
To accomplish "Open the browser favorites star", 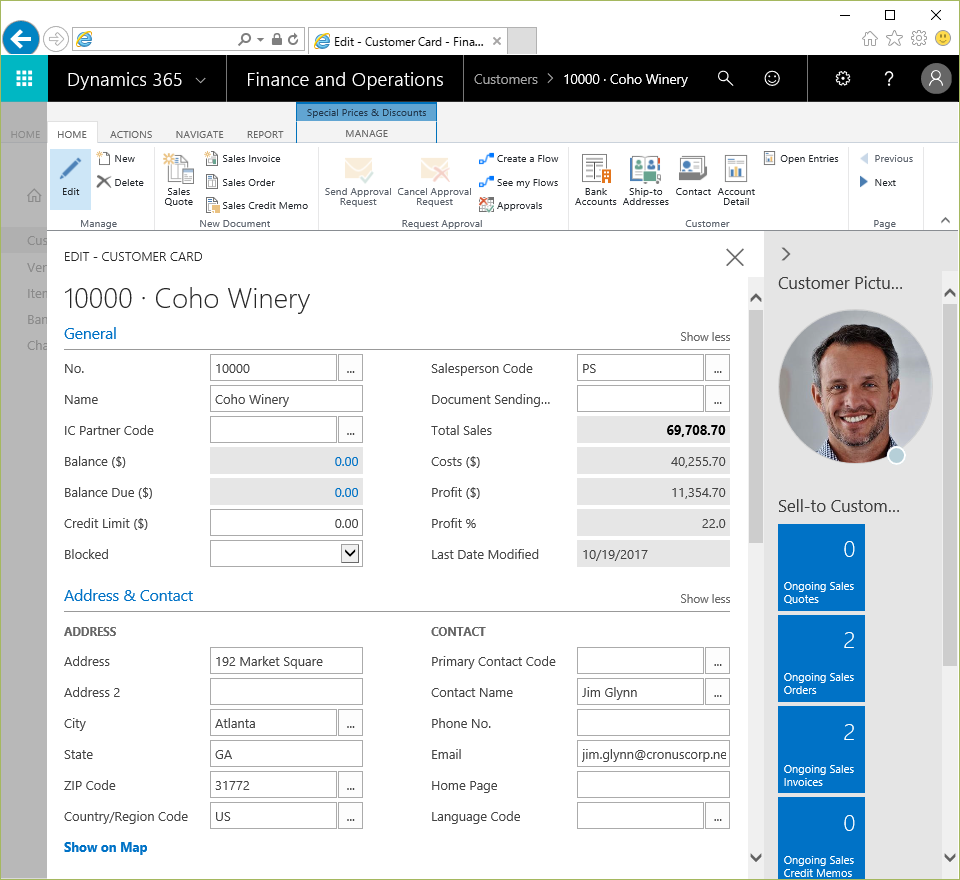I will [894, 39].
